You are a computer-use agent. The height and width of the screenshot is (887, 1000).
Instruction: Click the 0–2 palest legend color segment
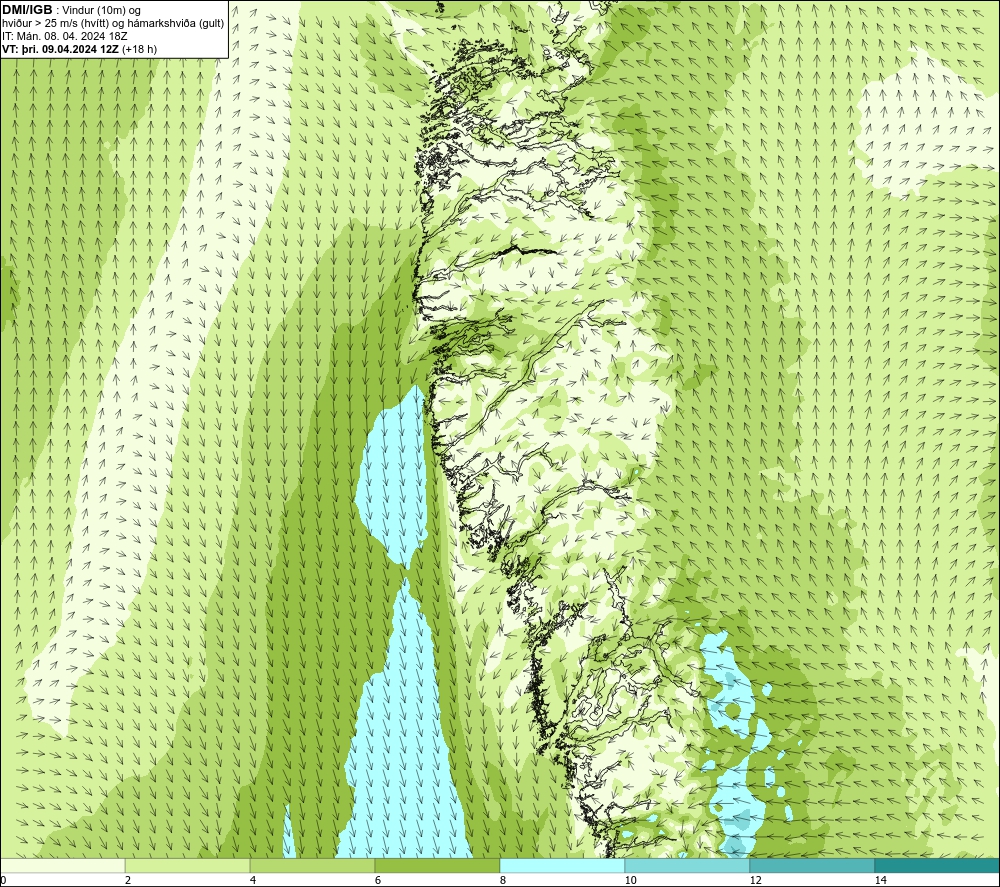click(62, 865)
